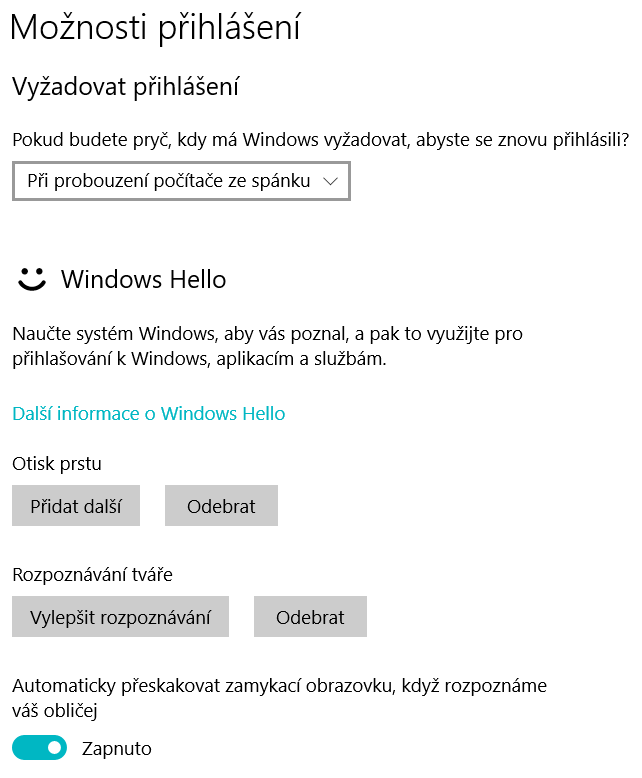
Task: Click the 'Windows Hello' heading text
Action: tap(144, 279)
